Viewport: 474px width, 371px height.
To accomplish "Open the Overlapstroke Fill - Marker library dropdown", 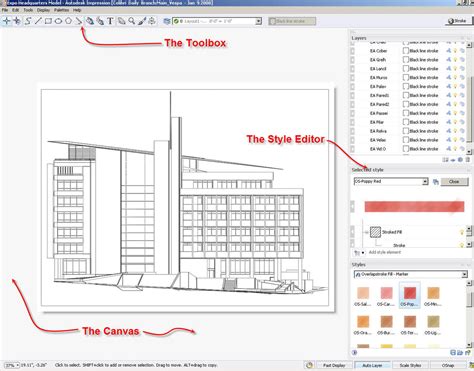I will click(x=464, y=274).
